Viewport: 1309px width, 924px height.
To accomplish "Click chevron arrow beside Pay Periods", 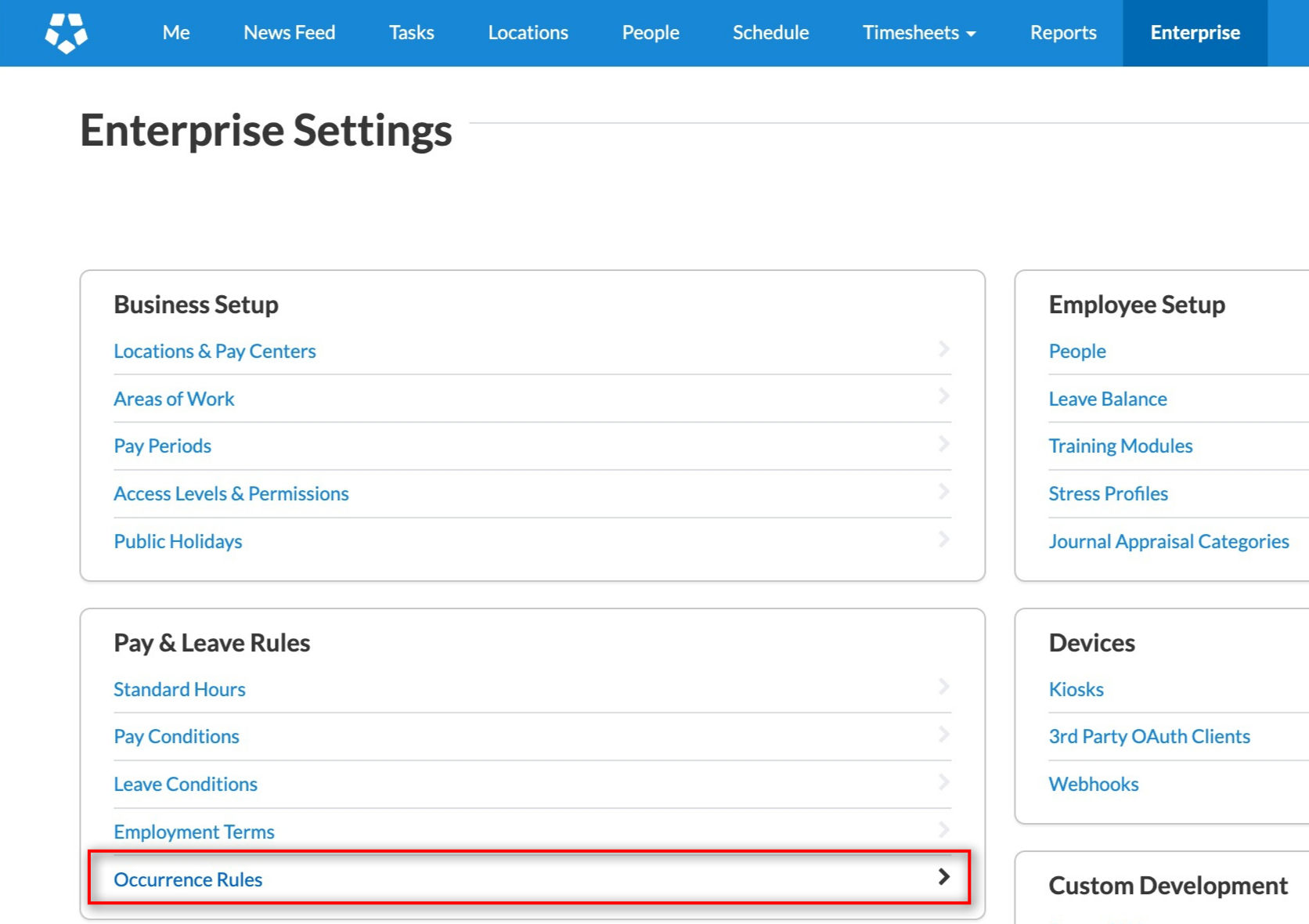I will 943,445.
